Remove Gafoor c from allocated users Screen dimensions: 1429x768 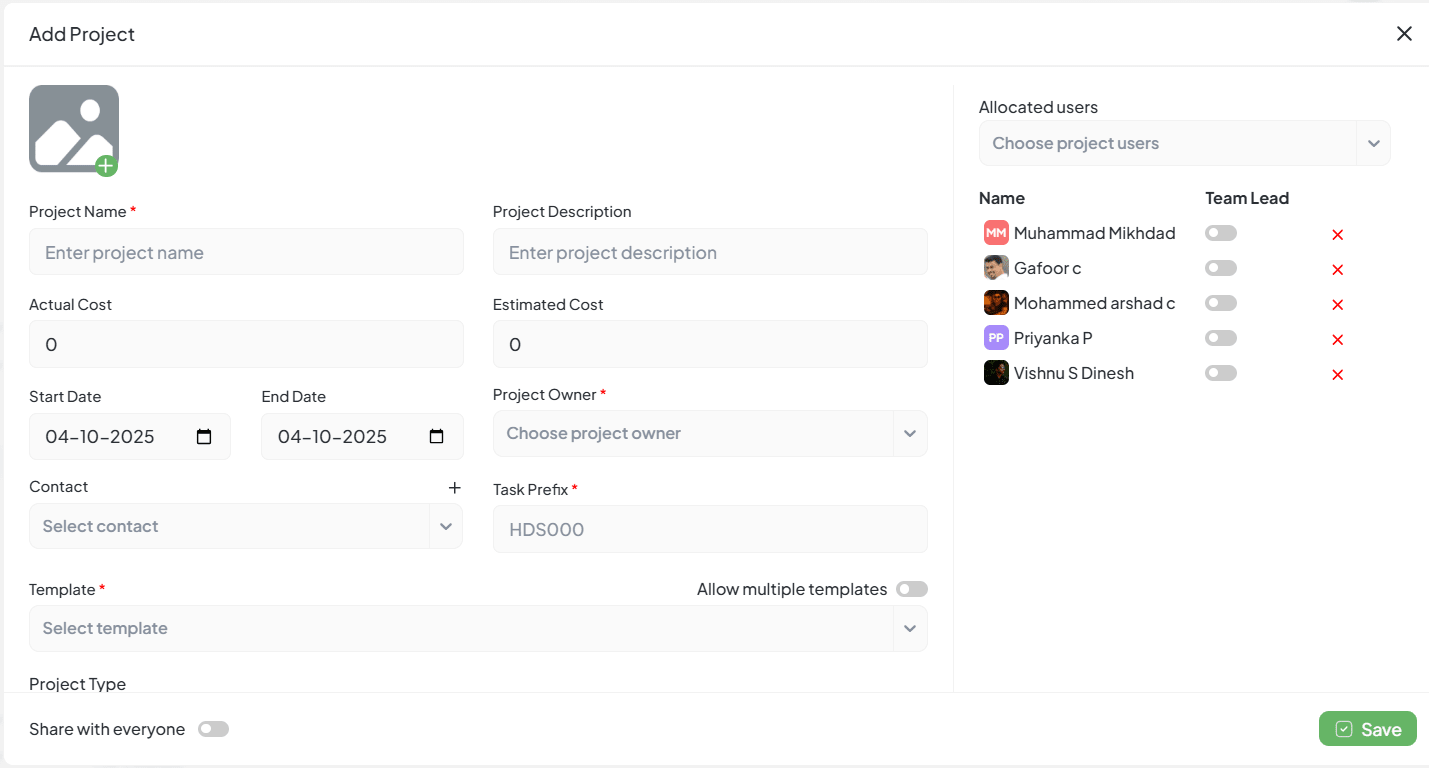(1337, 270)
